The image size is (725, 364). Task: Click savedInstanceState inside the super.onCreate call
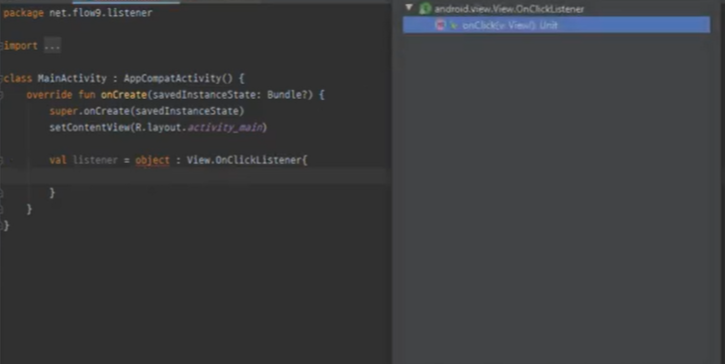187,111
